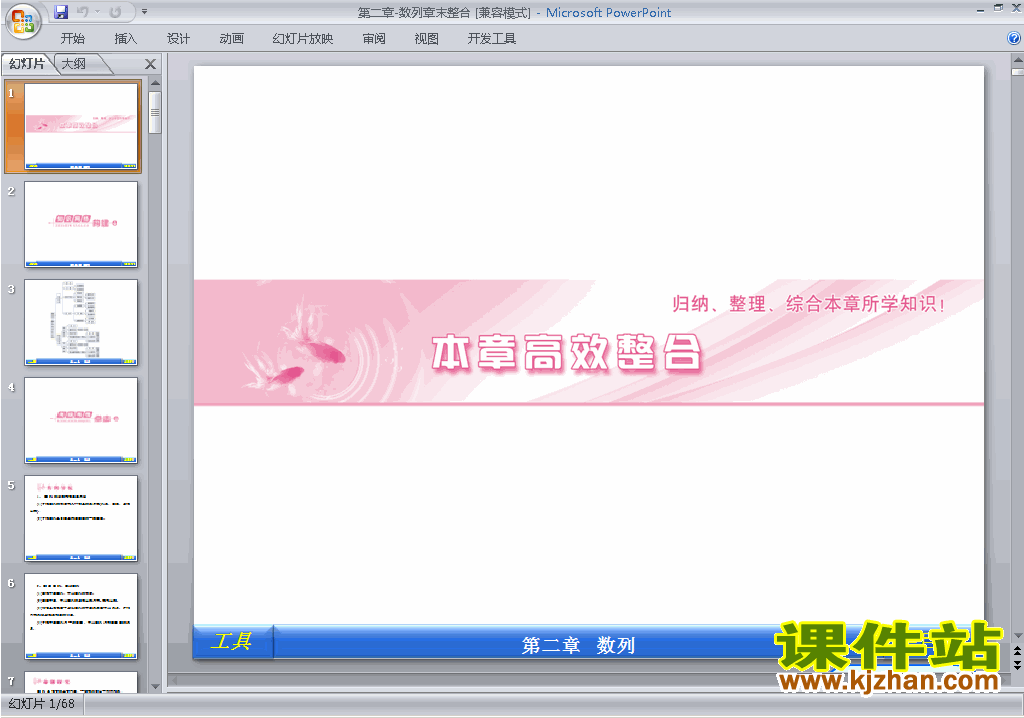
Task: Click slide editor scroll-up arrow
Action: 1017,60
